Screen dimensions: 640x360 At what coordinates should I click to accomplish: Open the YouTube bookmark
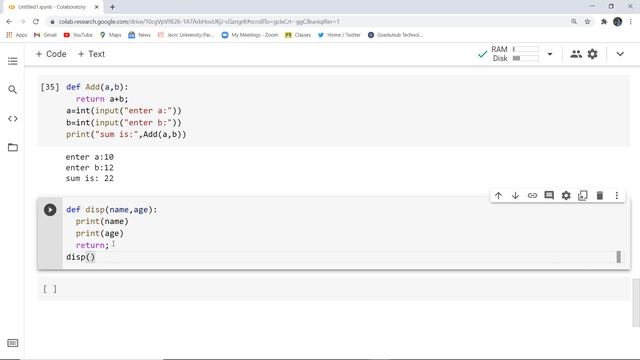coord(78,35)
